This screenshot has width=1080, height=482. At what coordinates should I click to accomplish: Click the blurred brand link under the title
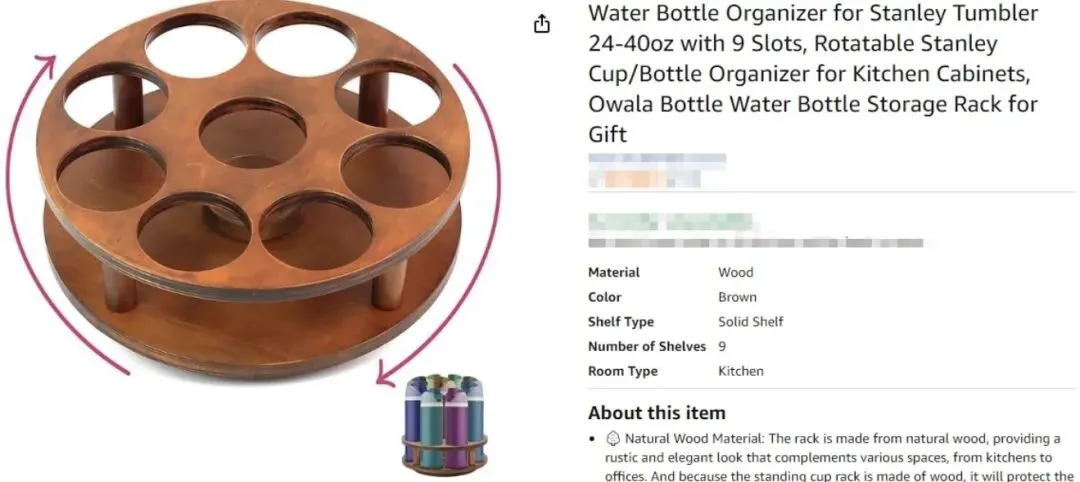(657, 161)
